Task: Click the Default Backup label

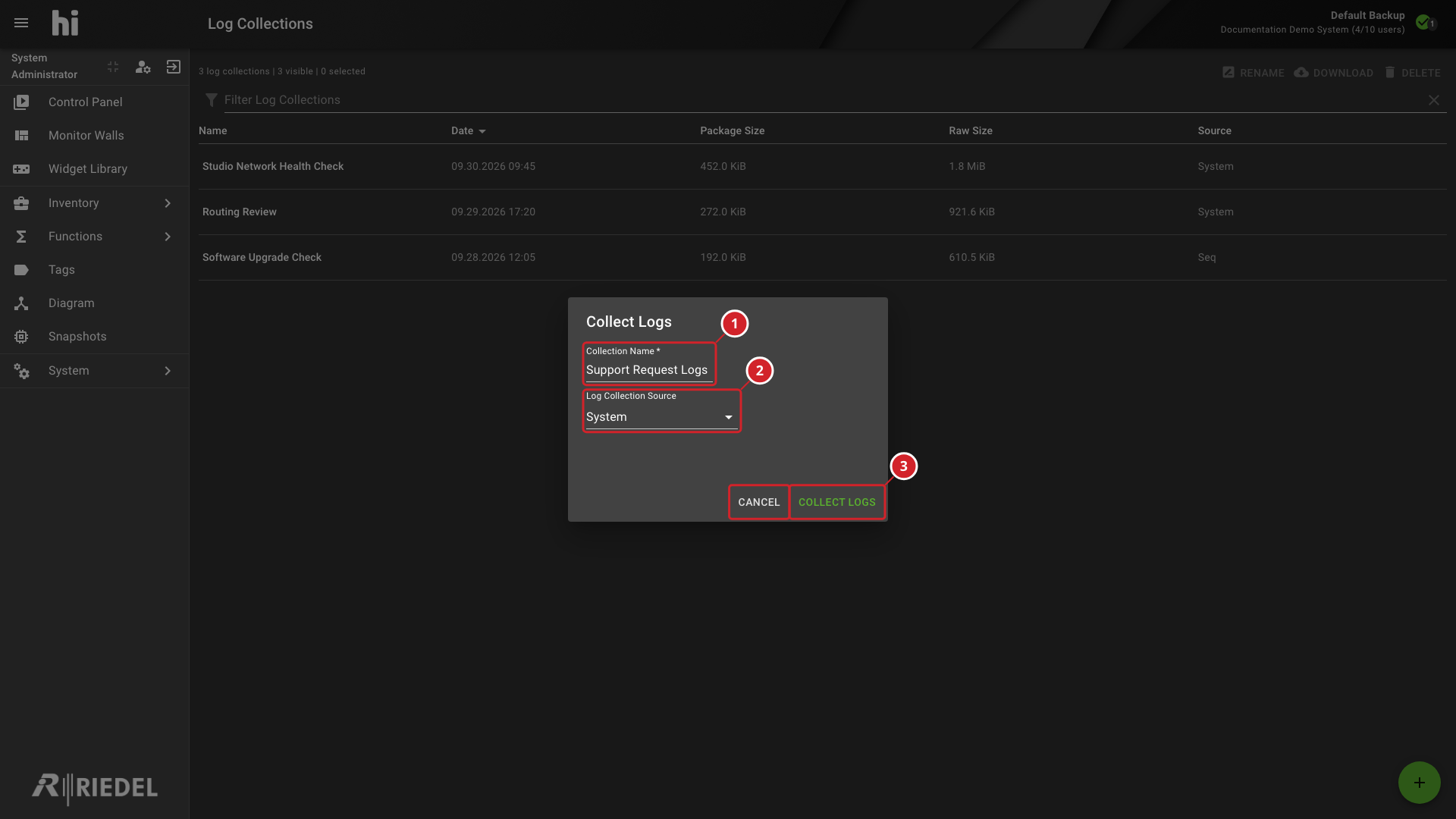Action: click(x=1367, y=15)
